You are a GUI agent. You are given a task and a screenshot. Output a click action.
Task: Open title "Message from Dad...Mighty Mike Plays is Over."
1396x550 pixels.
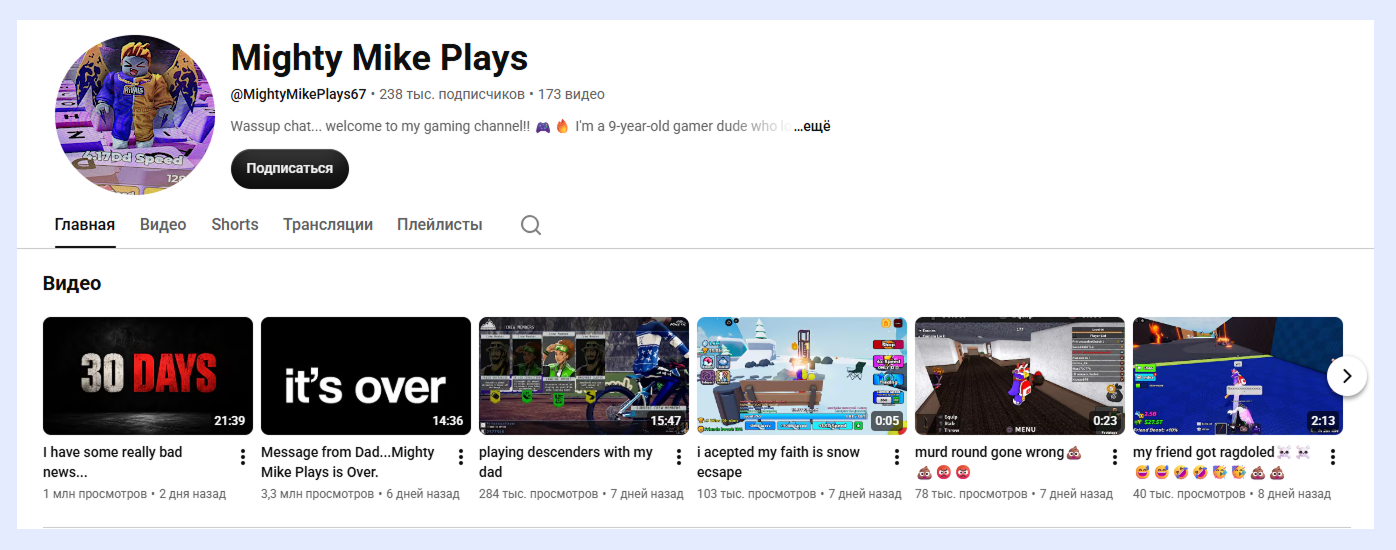[348, 462]
